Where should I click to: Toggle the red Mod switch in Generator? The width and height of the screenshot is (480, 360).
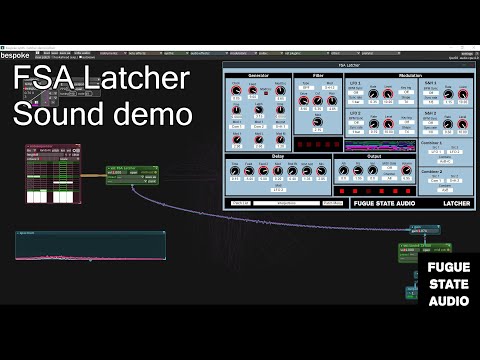(x=266, y=93)
